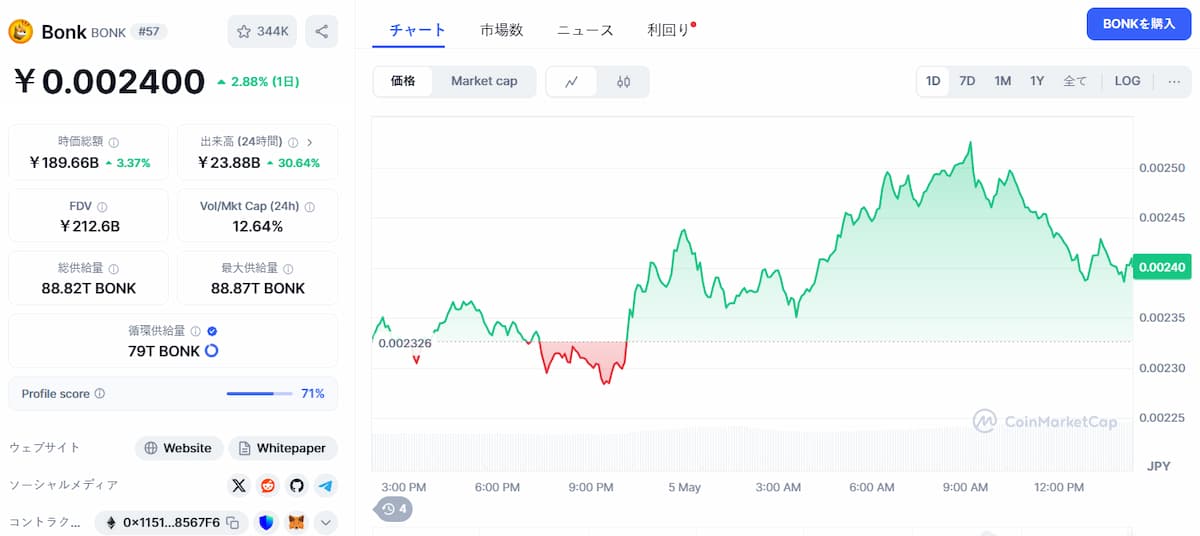Open the Whitepaper link
The width and height of the screenshot is (1200, 536).
283,448
